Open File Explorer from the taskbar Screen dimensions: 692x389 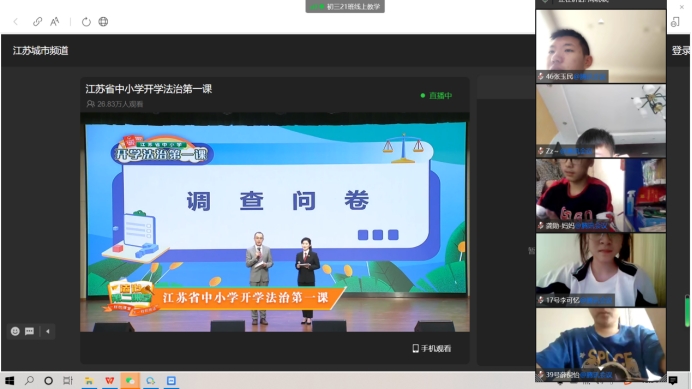coord(89,381)
